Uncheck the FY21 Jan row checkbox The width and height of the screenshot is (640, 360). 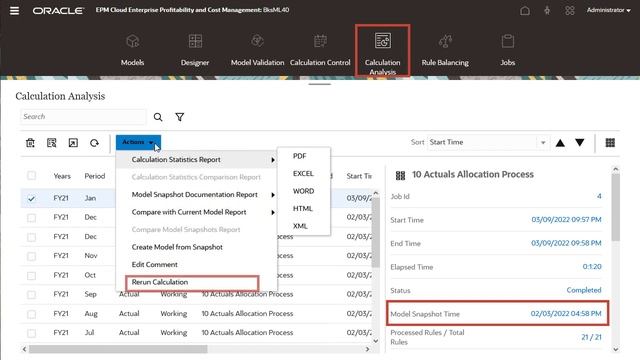click(x=31, y=198)
